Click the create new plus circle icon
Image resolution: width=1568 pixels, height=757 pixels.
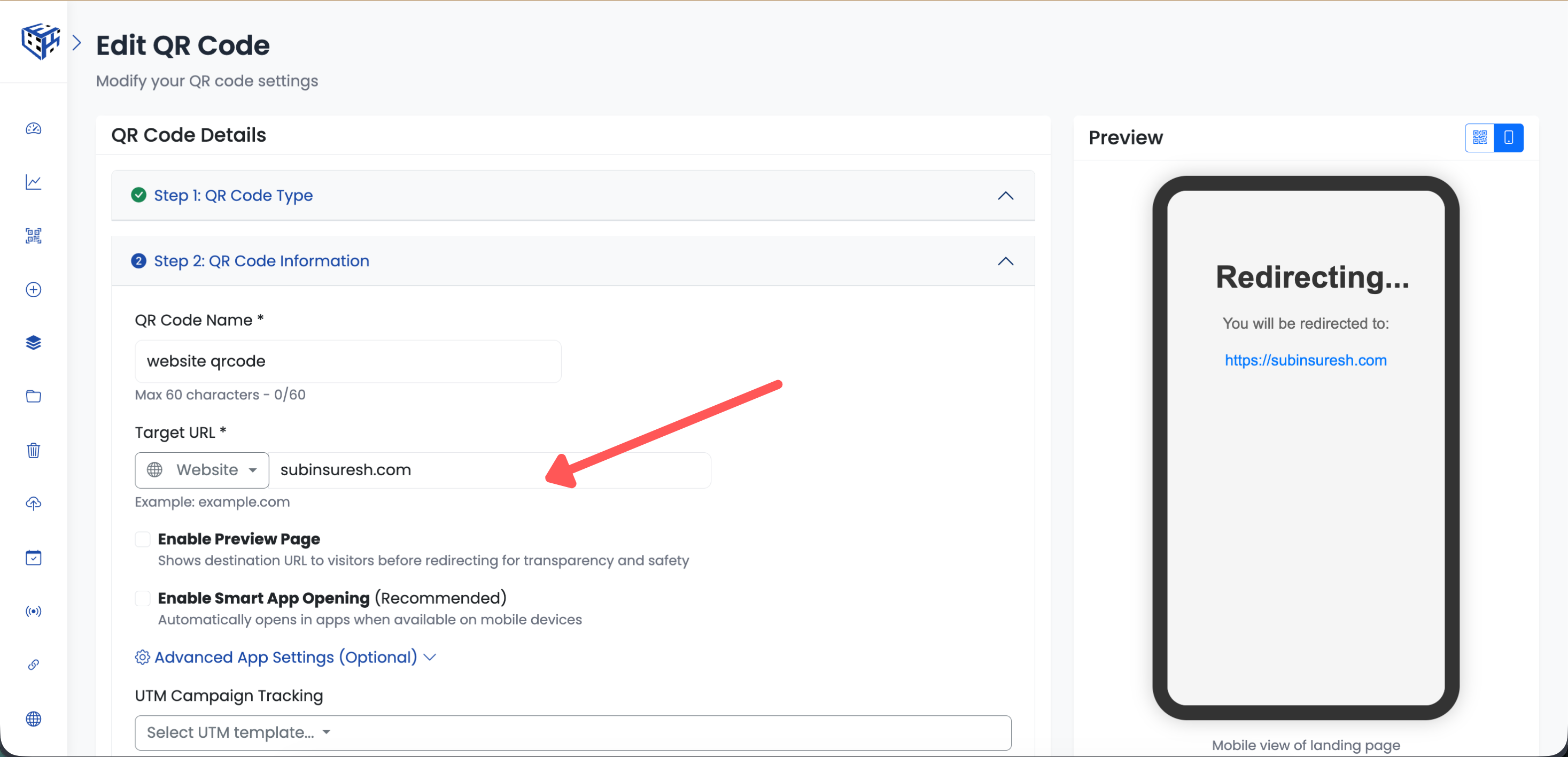coord(34,289)
